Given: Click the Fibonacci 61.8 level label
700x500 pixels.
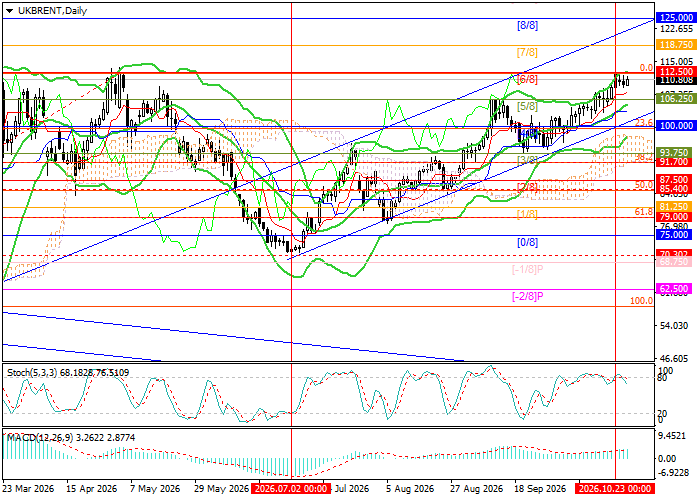Looking at the screenshot, I should coord(644,212).
